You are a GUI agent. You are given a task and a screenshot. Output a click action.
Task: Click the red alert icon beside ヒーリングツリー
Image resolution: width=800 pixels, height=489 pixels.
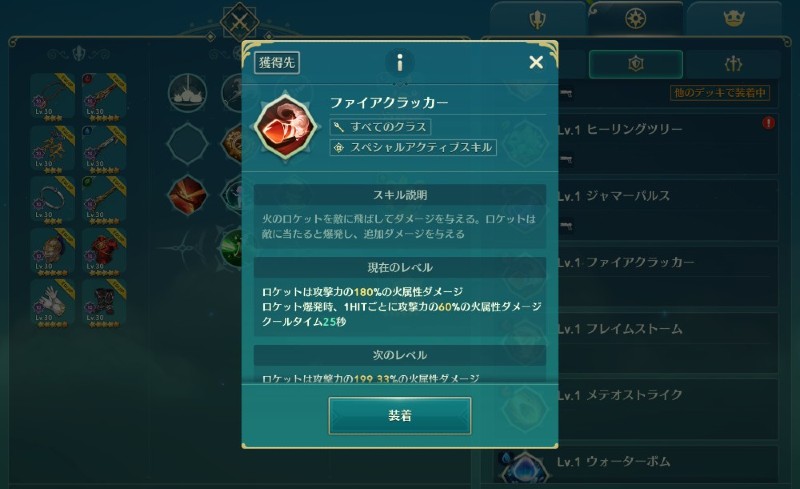768,123
